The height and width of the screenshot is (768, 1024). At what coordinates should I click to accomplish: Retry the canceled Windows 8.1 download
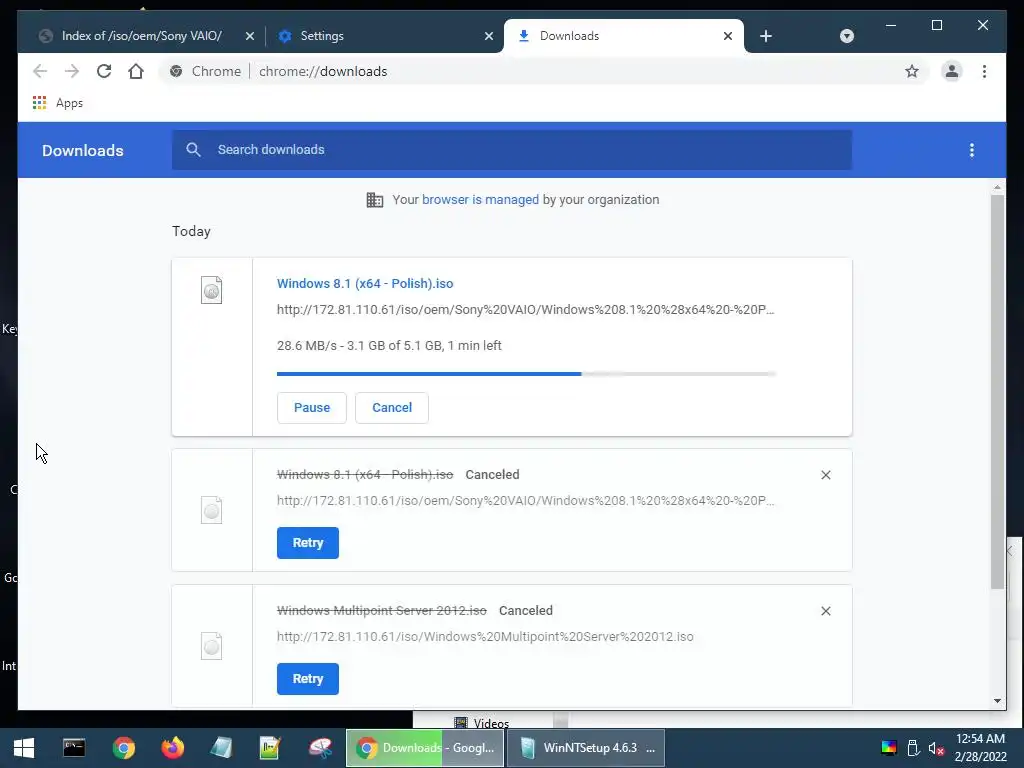[308, 543]
